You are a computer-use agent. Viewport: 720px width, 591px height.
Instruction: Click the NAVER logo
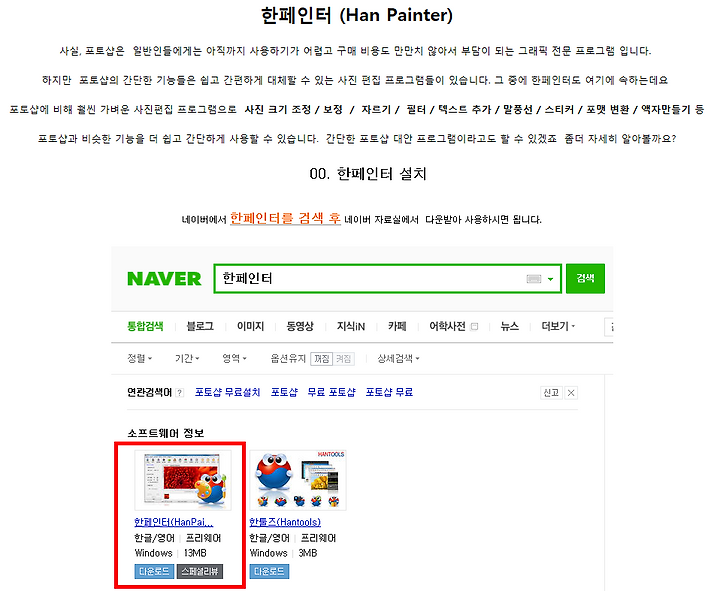click(x=164, y=279)
